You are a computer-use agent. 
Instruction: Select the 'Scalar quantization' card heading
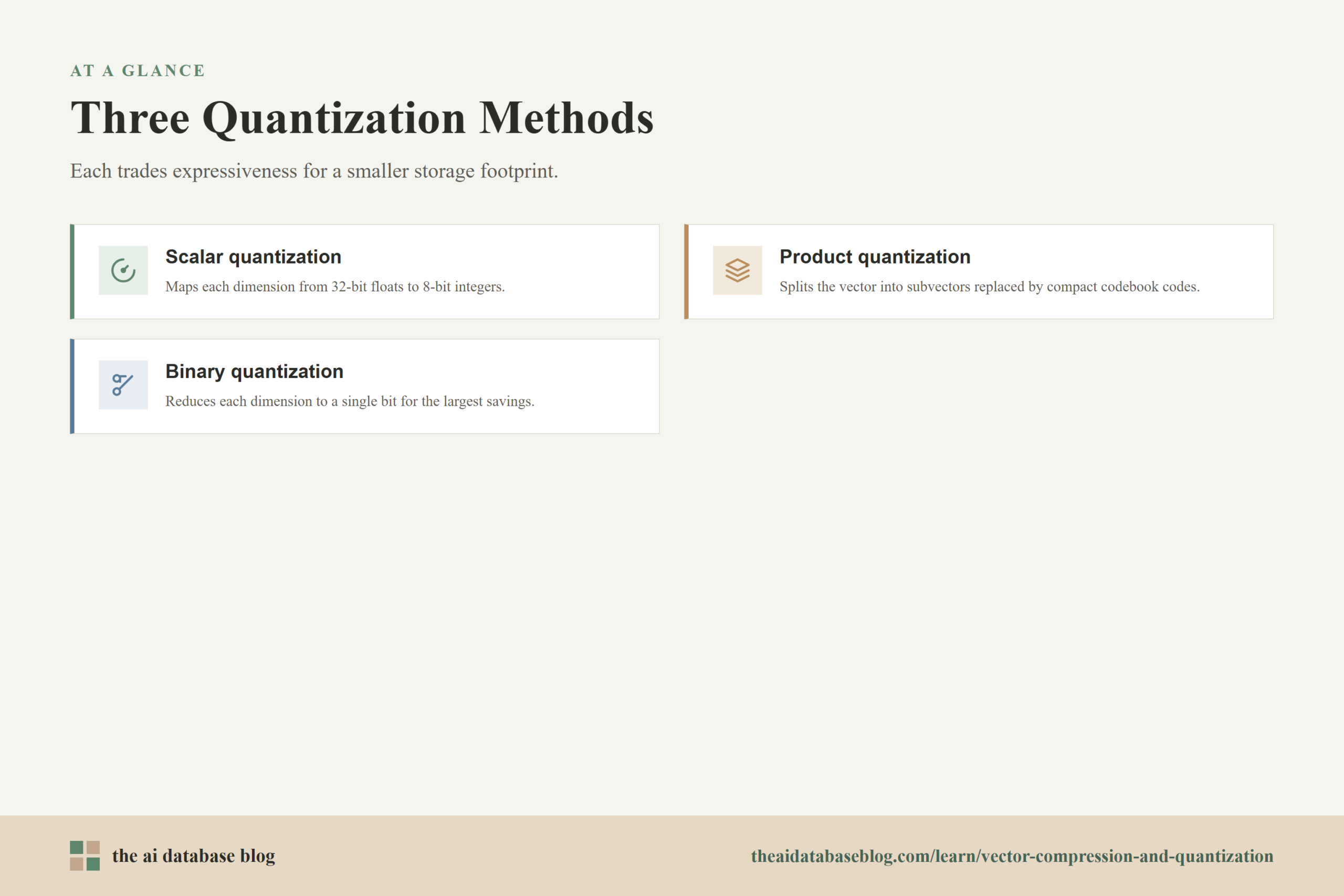(x=253, y=257)
